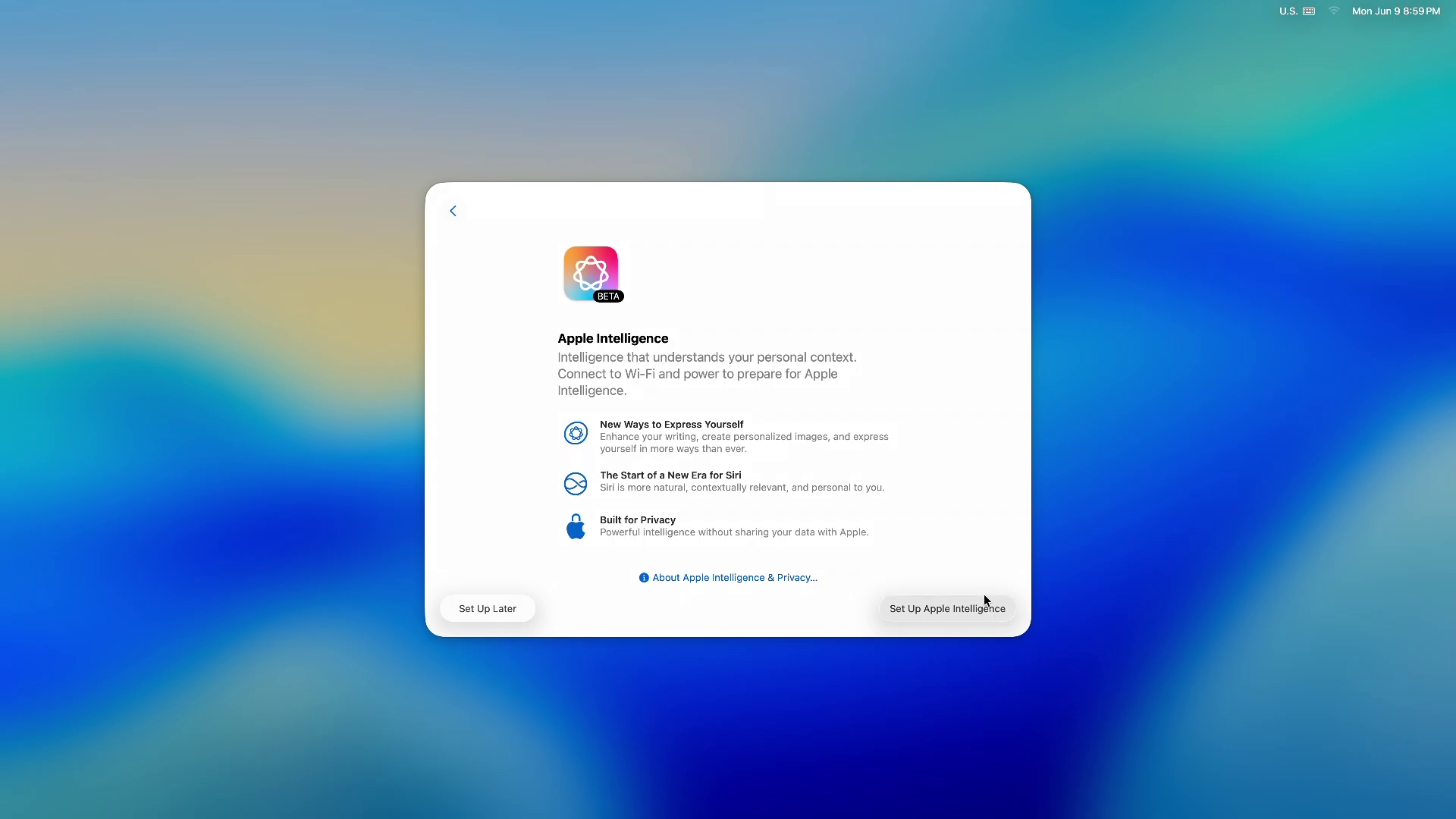The image size is (1456, 819).
Task: Go back using the back chevron
Action: 453,210
